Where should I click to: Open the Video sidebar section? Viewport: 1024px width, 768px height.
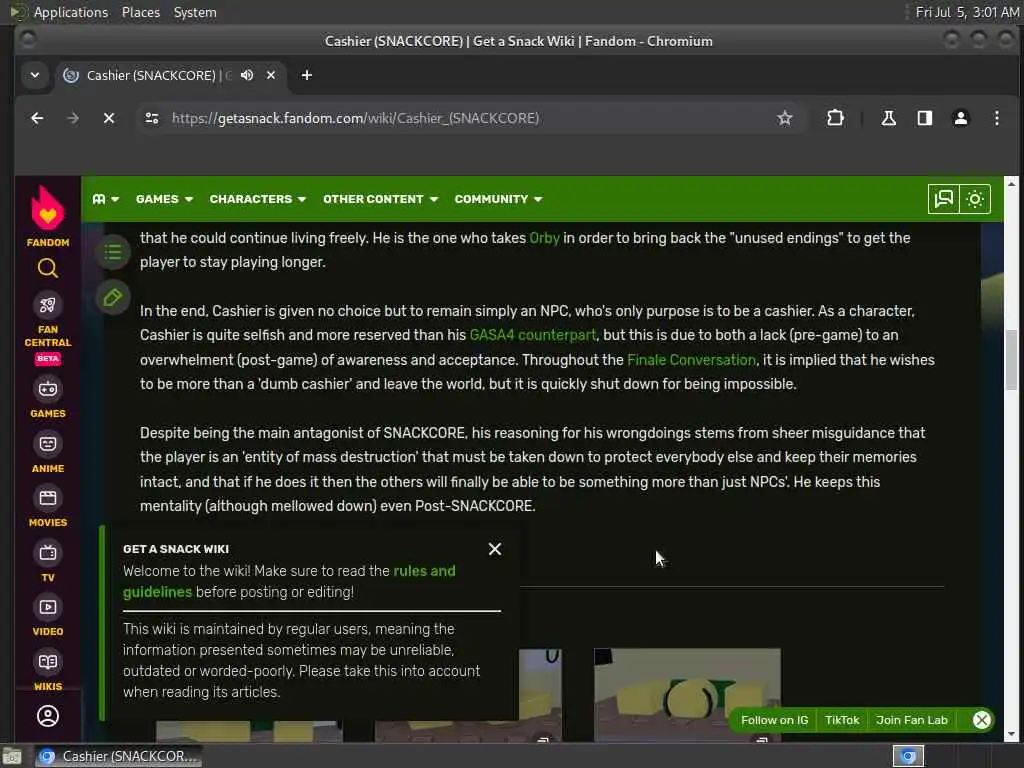[48, 616]
